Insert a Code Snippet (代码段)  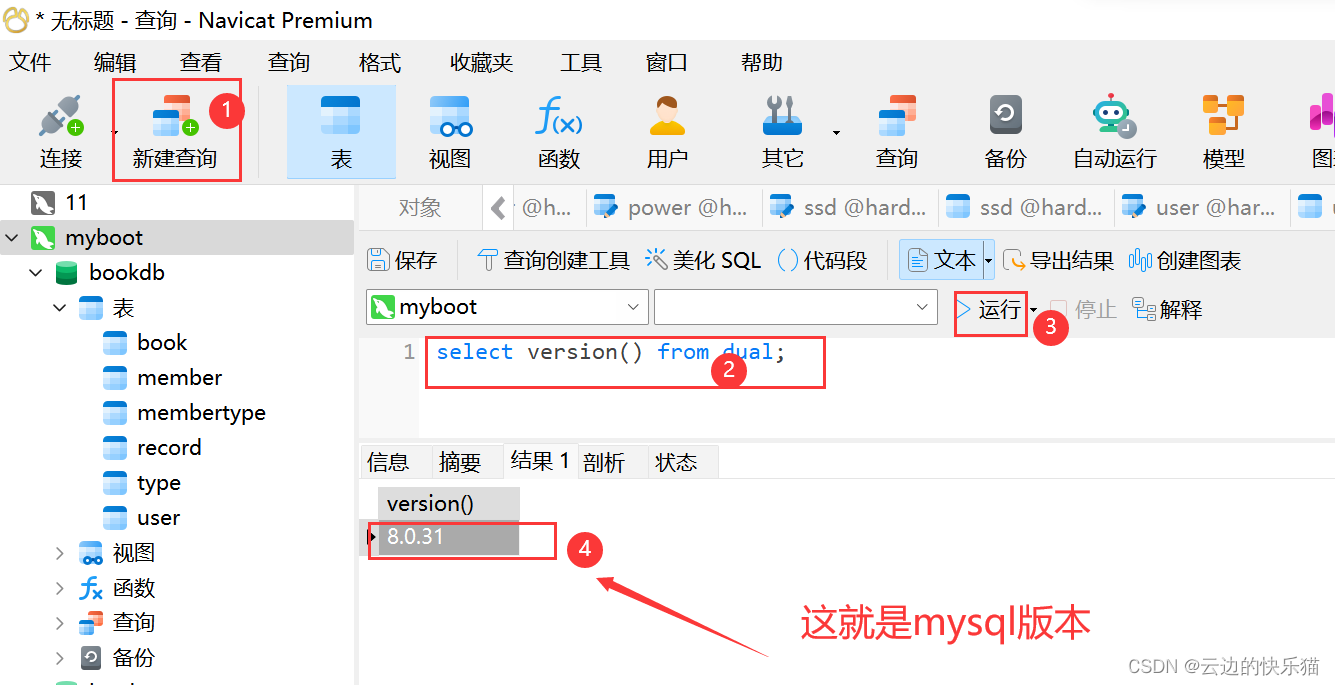pyautogui.click(x=822, y=261)
